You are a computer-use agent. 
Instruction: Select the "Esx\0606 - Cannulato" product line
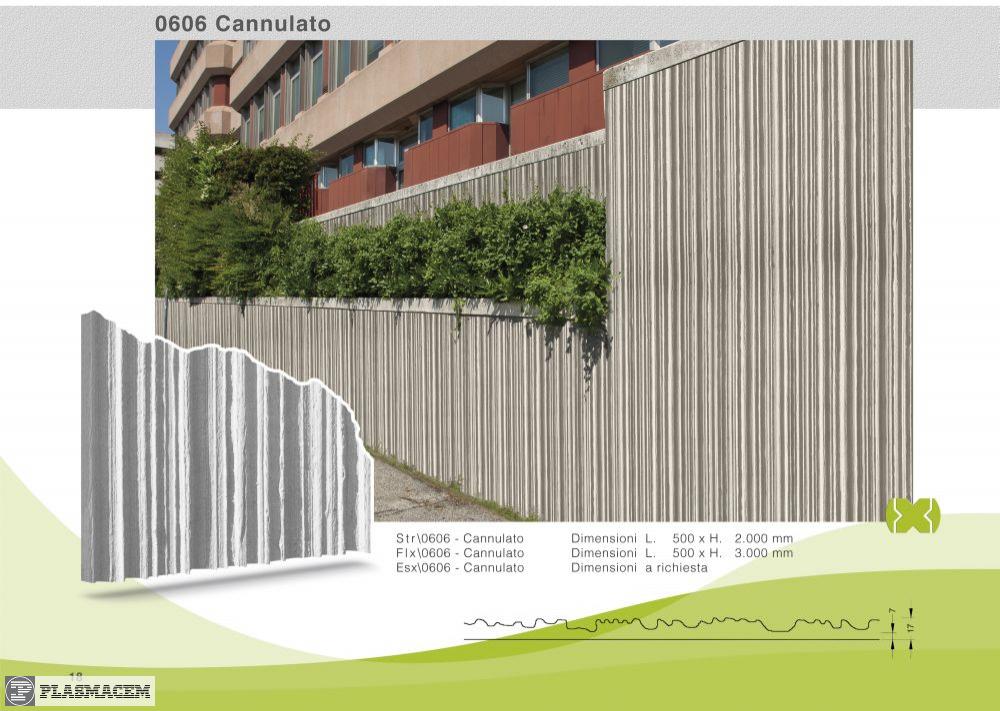pos(460,568)
